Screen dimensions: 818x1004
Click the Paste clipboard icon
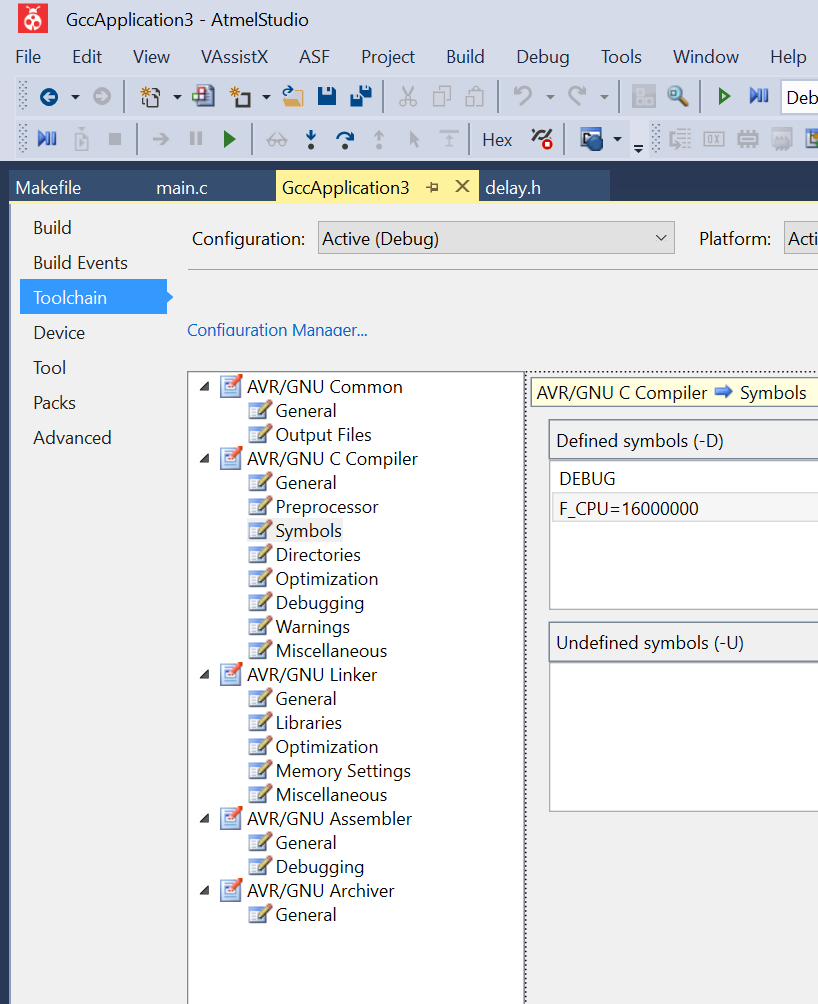coord(475,97)
